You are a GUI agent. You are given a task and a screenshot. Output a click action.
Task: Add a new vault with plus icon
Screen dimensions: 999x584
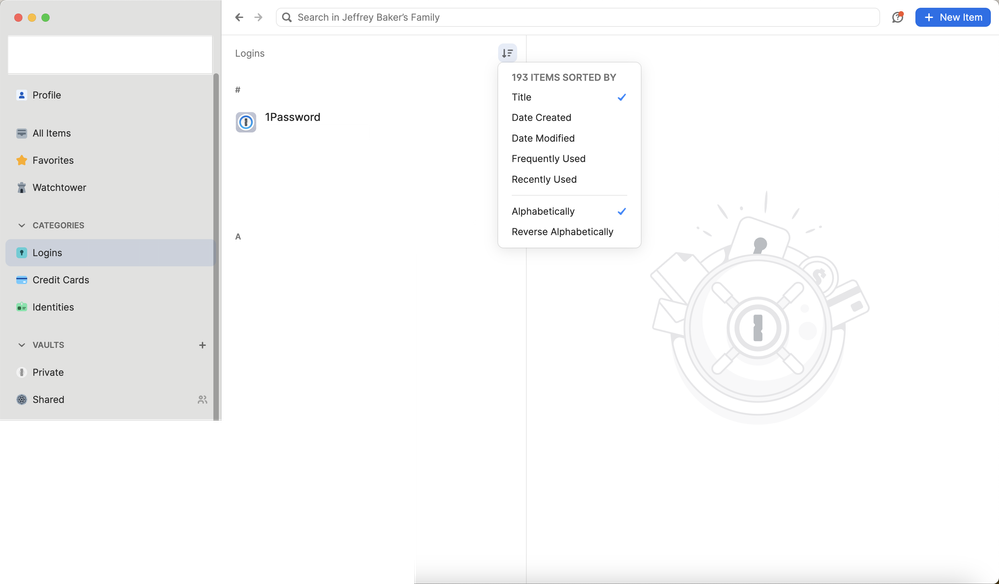pos(202,345)
